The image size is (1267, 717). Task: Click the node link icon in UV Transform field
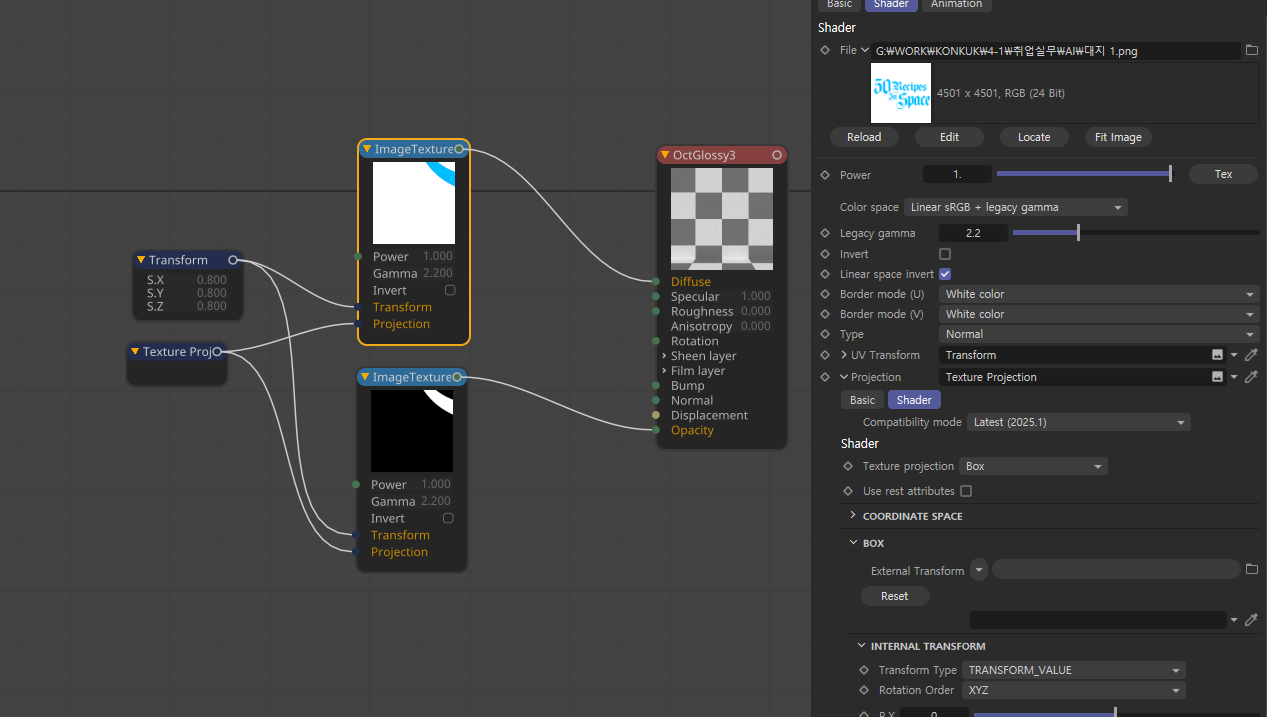tap(1217, 355)
